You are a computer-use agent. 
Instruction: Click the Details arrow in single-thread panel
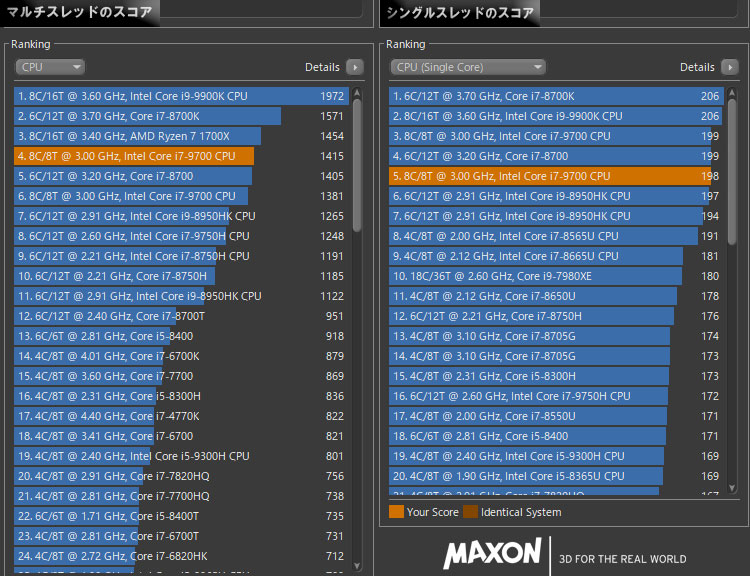point(730,67)
